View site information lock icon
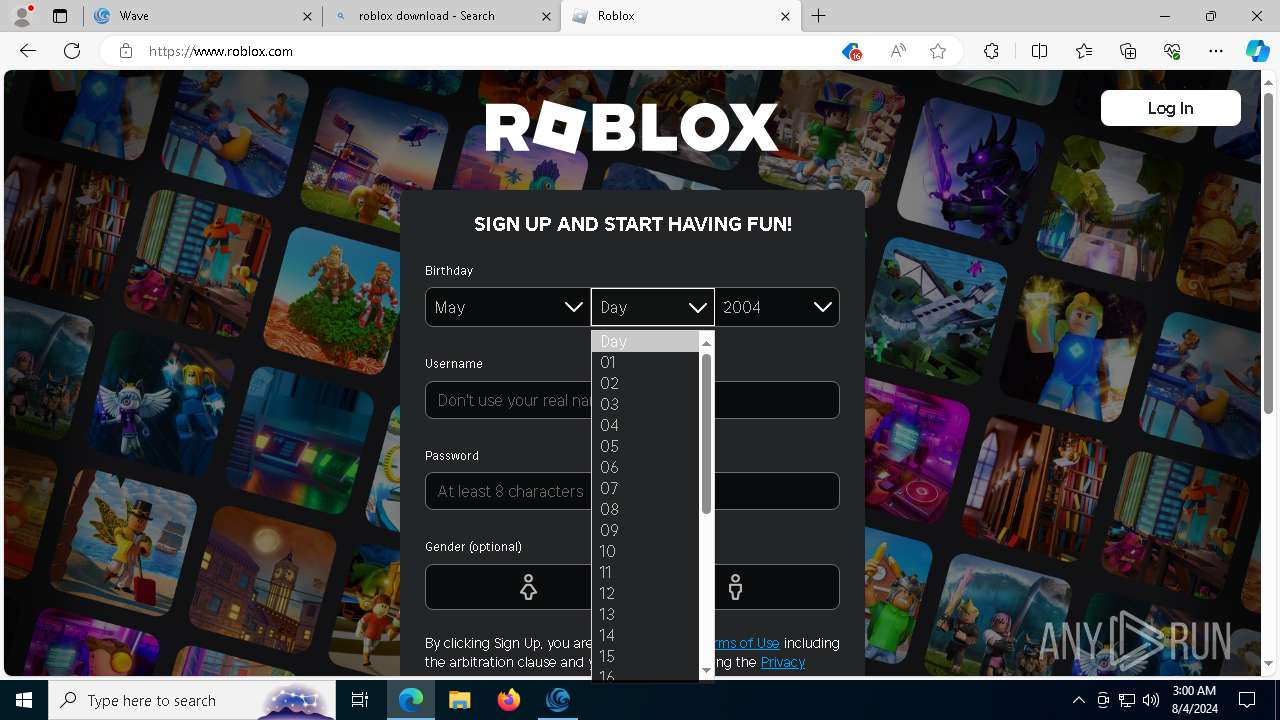The height and width of the screenshot is (720, 1280). [x=125, y=51]
